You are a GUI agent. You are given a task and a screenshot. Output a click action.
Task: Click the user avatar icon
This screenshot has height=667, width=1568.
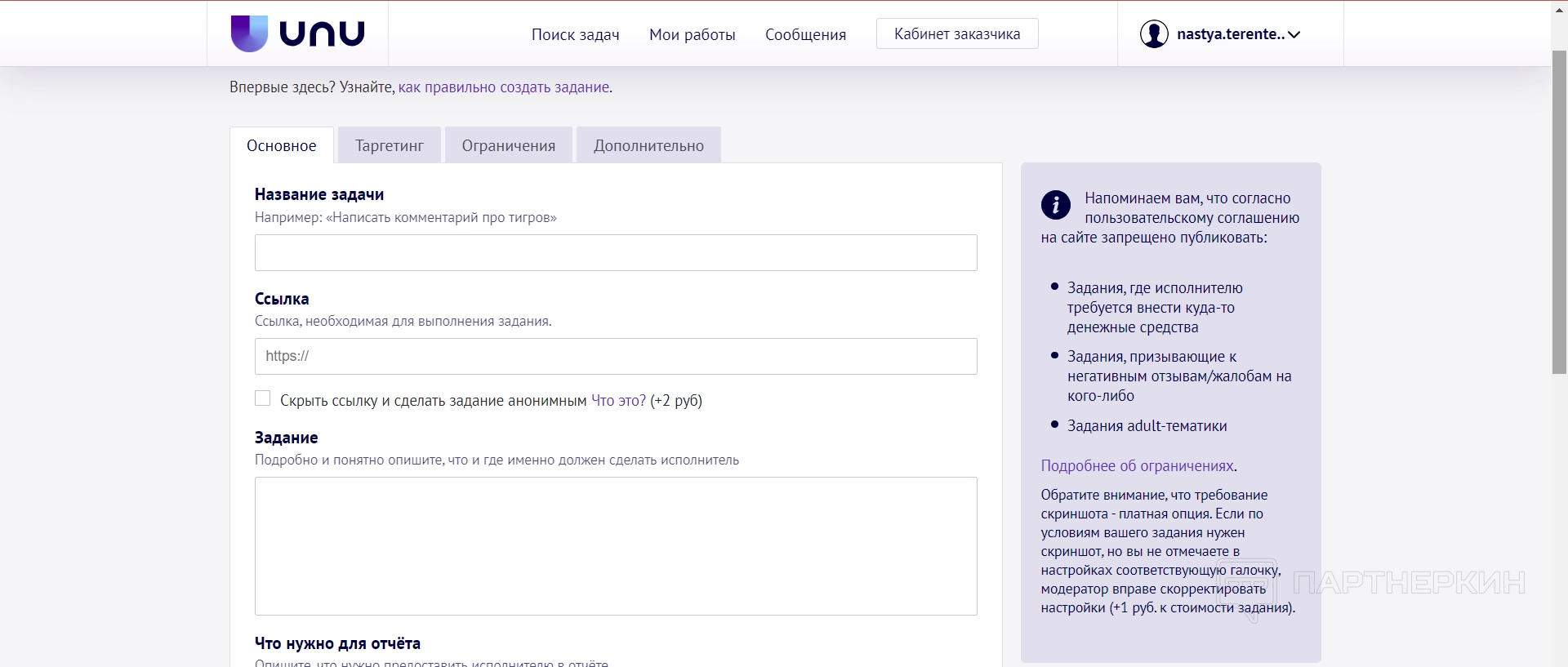click(1154, 34)
